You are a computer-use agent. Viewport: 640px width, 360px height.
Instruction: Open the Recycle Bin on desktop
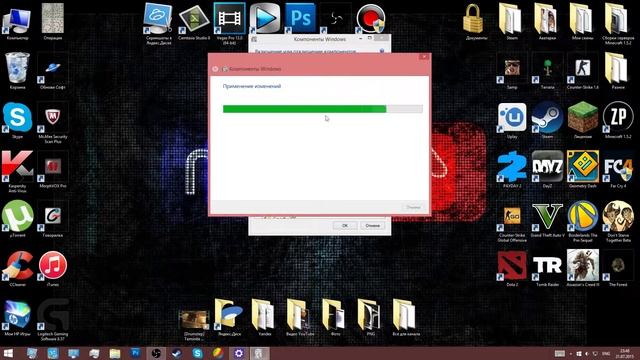pyautogui.click(x=17, y=70)
